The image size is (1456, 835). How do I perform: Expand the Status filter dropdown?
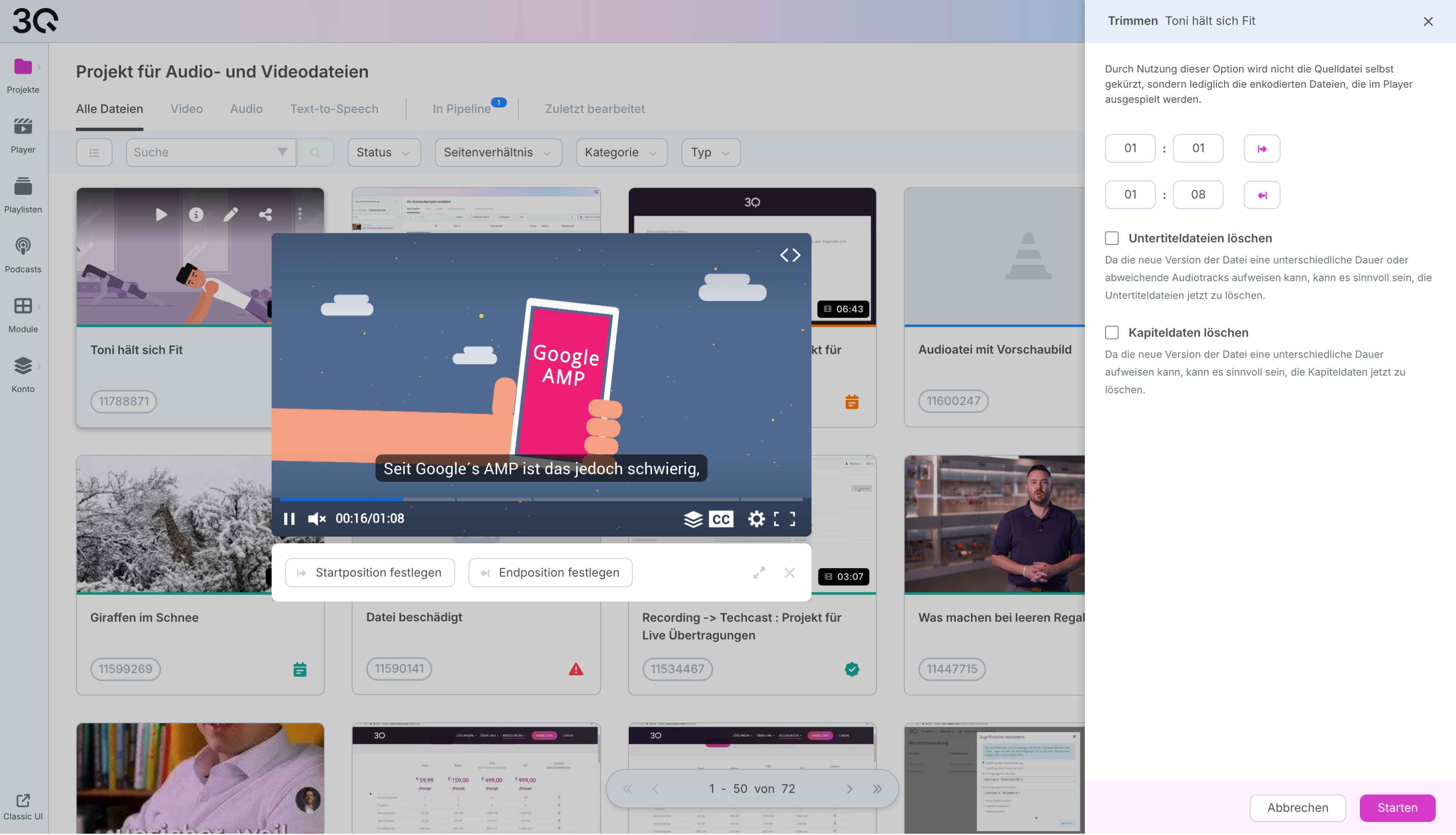(x=383, y=152)
